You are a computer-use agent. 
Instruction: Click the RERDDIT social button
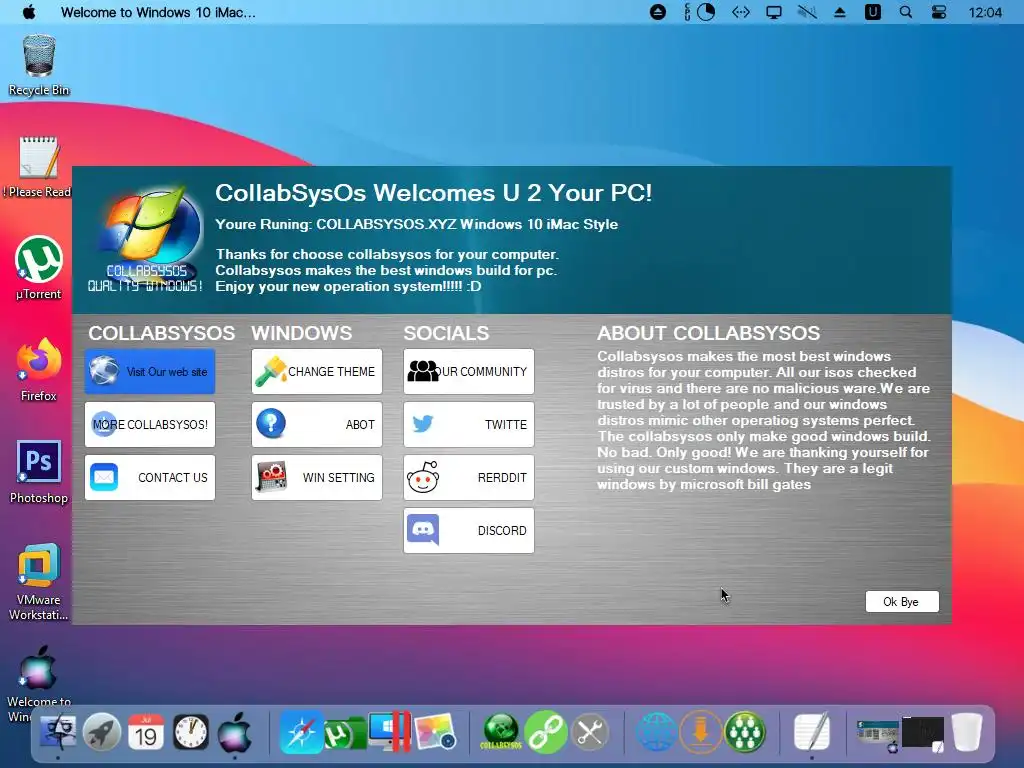point(469,477)
